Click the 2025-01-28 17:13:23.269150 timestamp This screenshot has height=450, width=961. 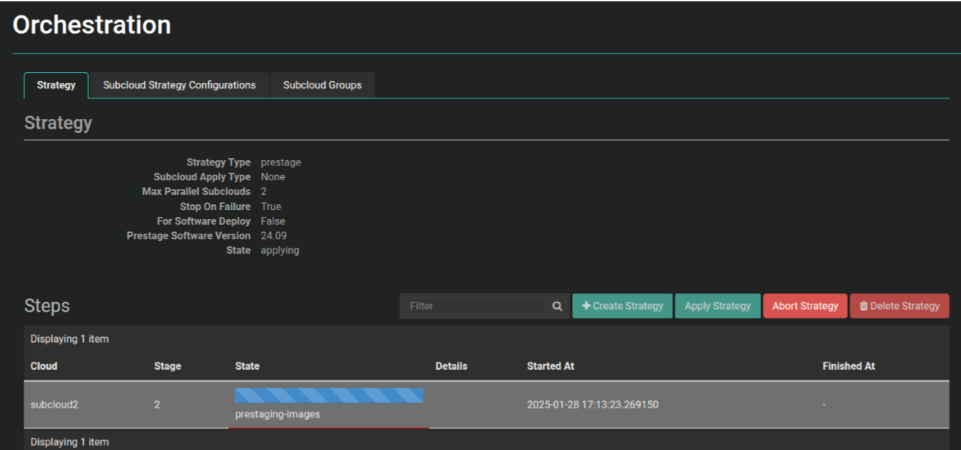click(x=593, y=405)
